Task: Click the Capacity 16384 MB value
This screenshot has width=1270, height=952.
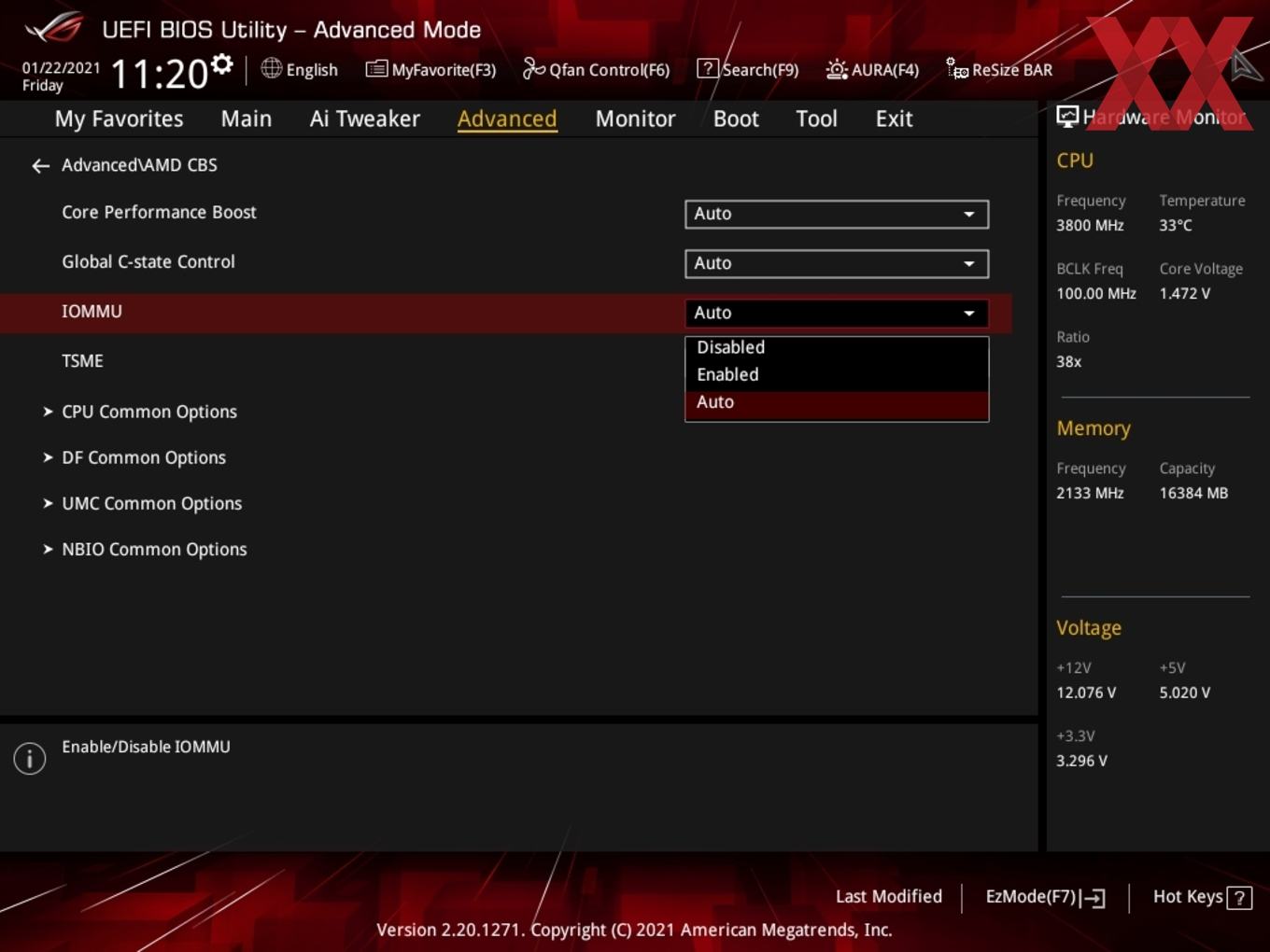Action: click(x=1193, y=493)
